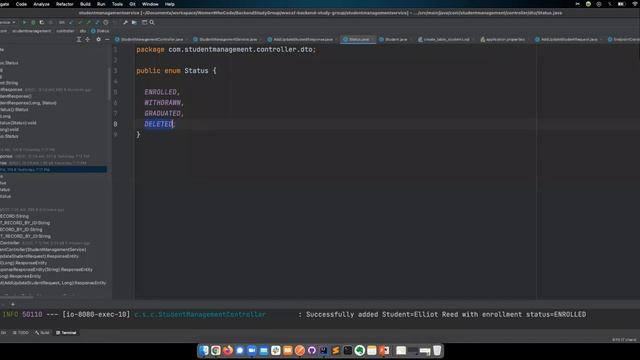Open the Git menu

pos(132,4)
